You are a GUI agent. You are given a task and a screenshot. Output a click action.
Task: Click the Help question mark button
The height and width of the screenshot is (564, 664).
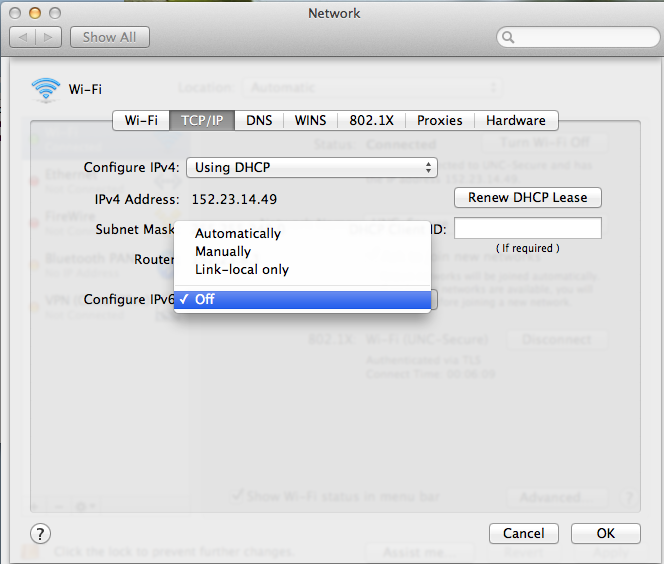tap(41, 533)
